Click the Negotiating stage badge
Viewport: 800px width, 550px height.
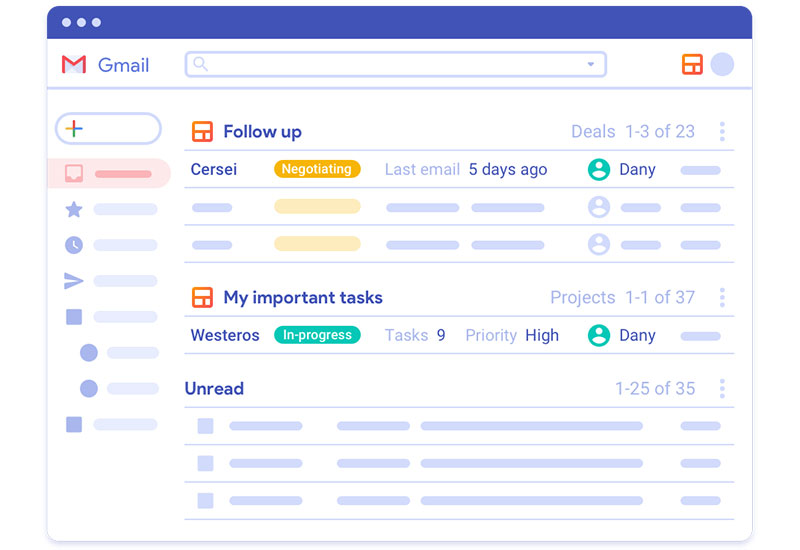(x=317, y=169)
